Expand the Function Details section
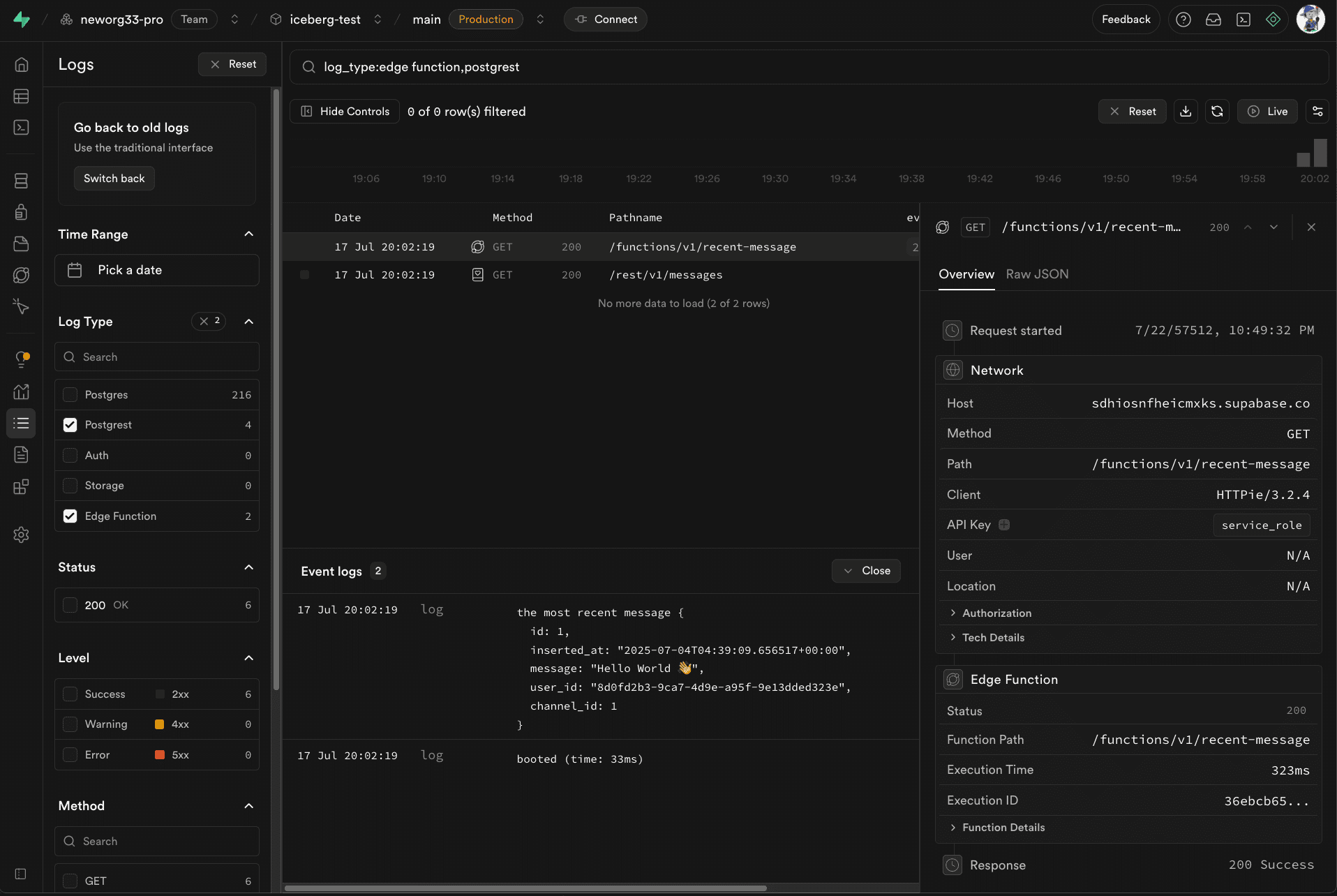The width and height of the screenshot is (1337, 896). [997, 828]
